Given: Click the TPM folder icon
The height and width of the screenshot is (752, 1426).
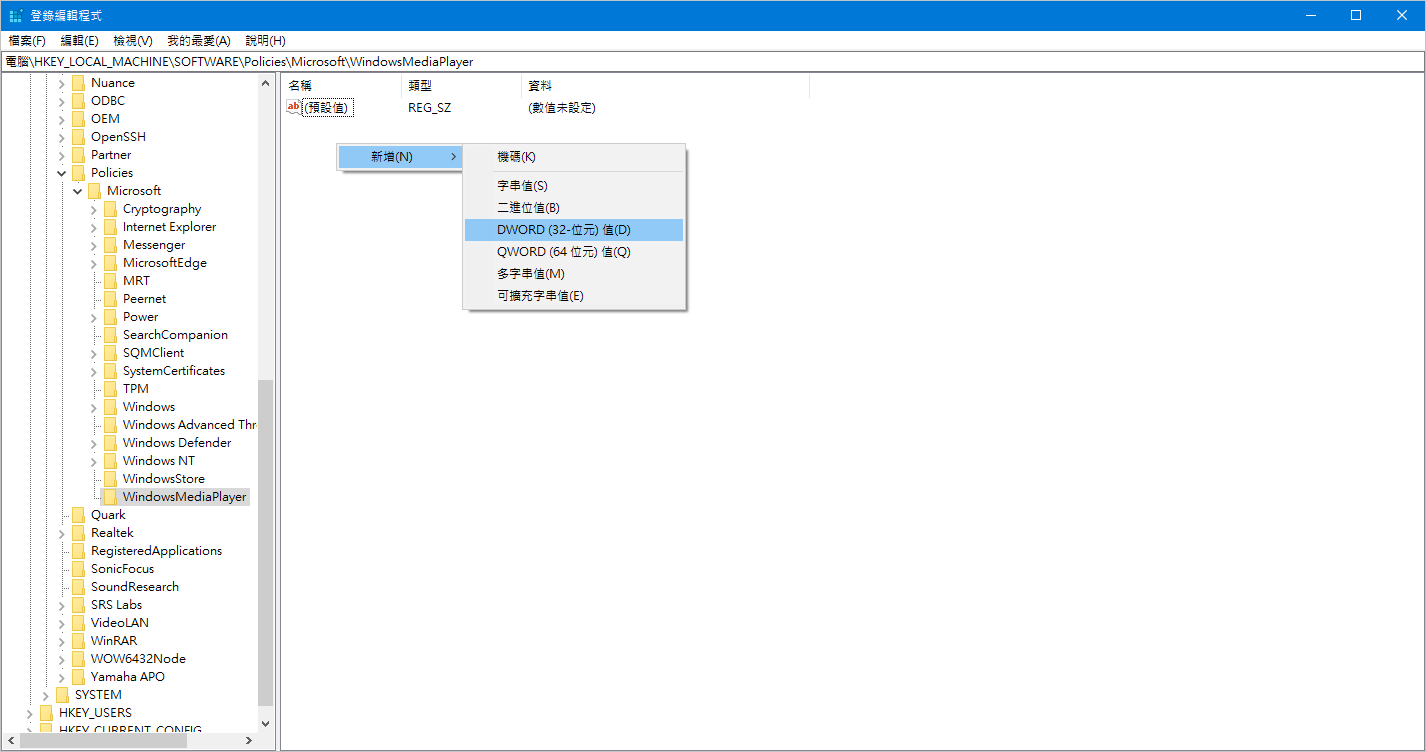Looking at the screenshot, I should point(111,389).
